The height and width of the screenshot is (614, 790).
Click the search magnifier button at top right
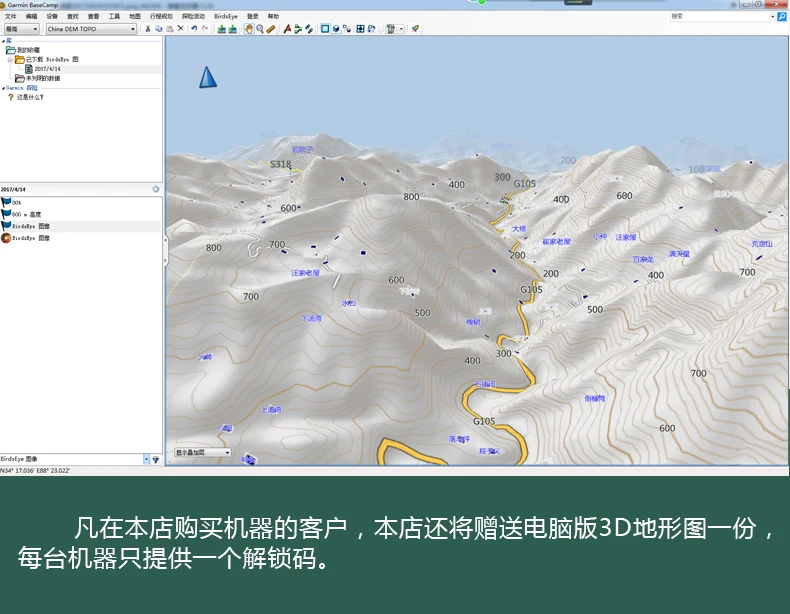[782, 17]
